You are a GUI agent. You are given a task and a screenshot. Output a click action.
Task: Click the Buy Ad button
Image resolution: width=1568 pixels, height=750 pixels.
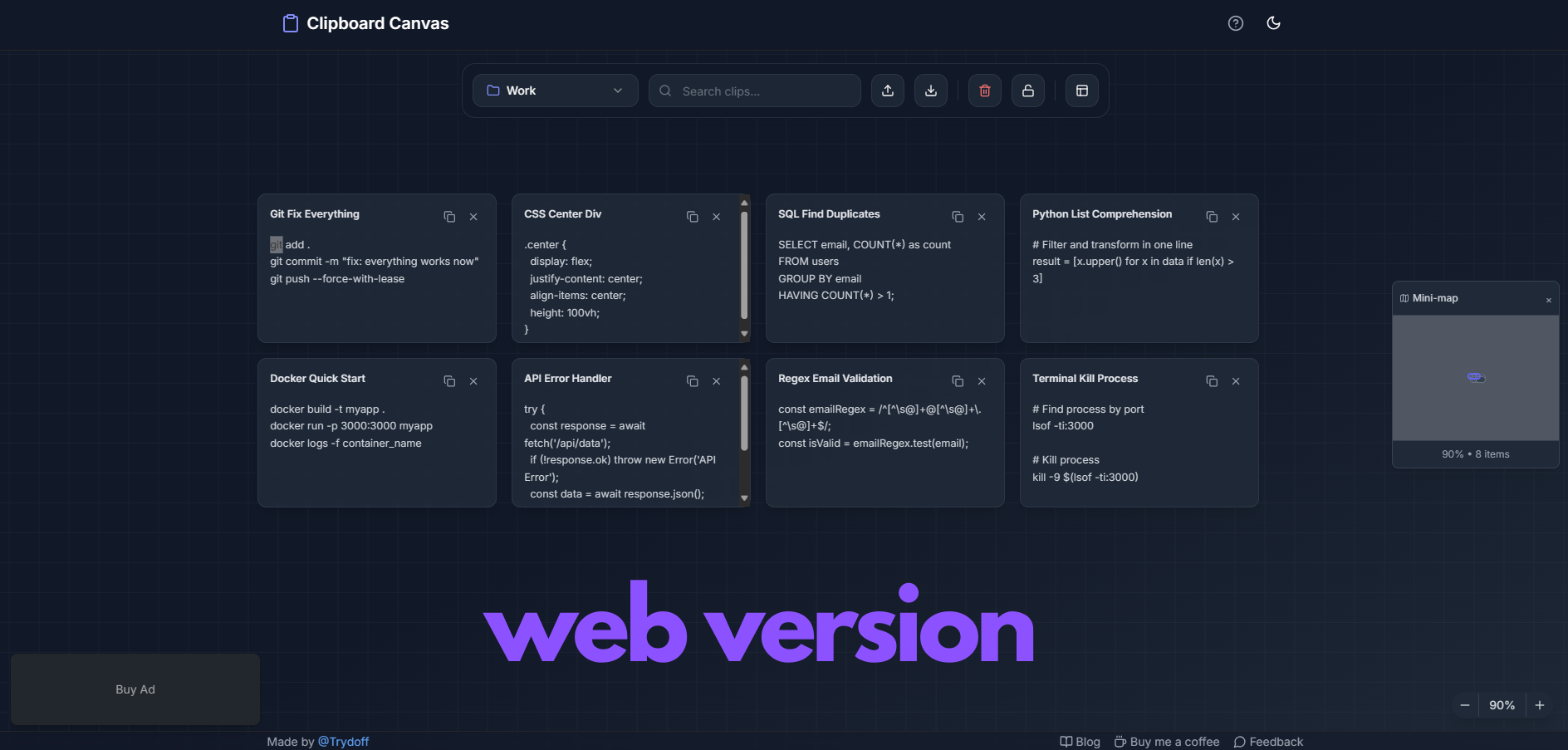[x=135, y=689]
